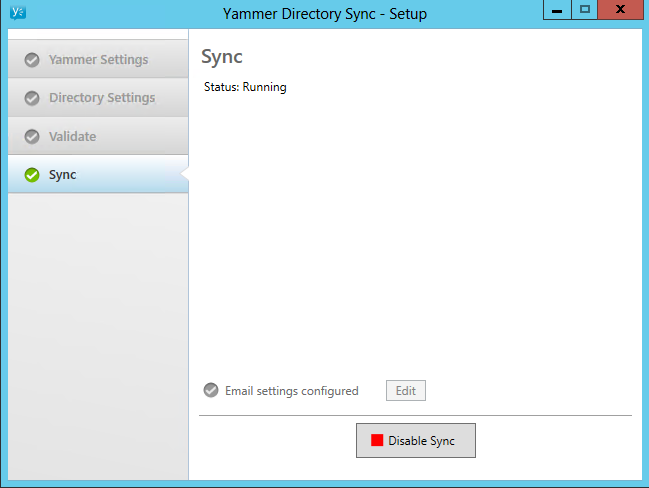Click the Email settings configured label
This screenshot has height=488, width=649.
coord(292,391)
